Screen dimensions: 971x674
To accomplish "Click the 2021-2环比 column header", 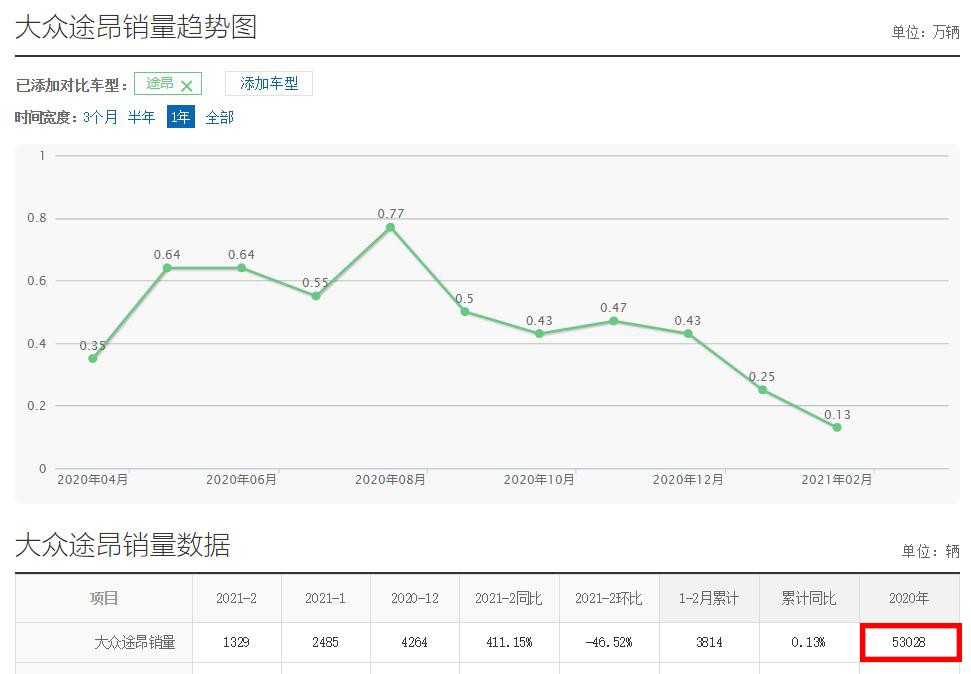I will click(609, 598).
